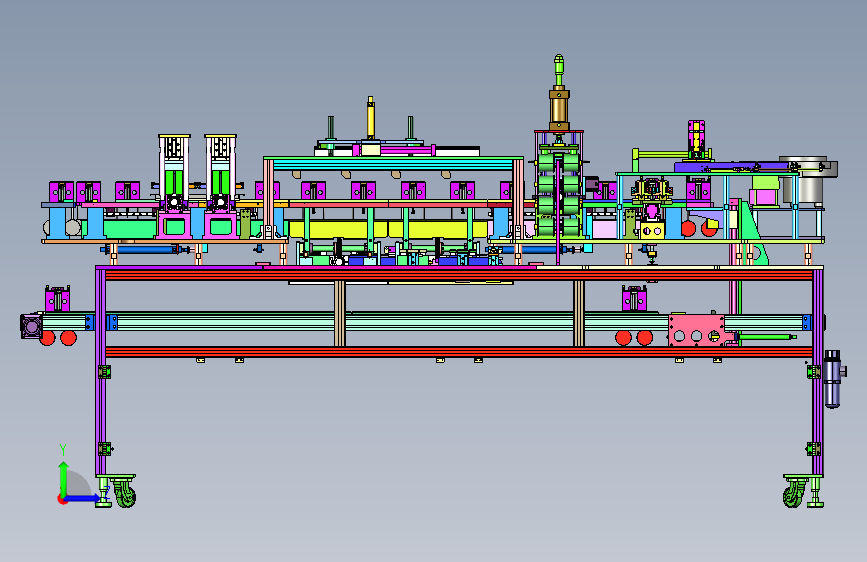Viewport: 867px width, 562px height.
Task: Select the dark blue air filter on right leg
Action: [832, 379]
